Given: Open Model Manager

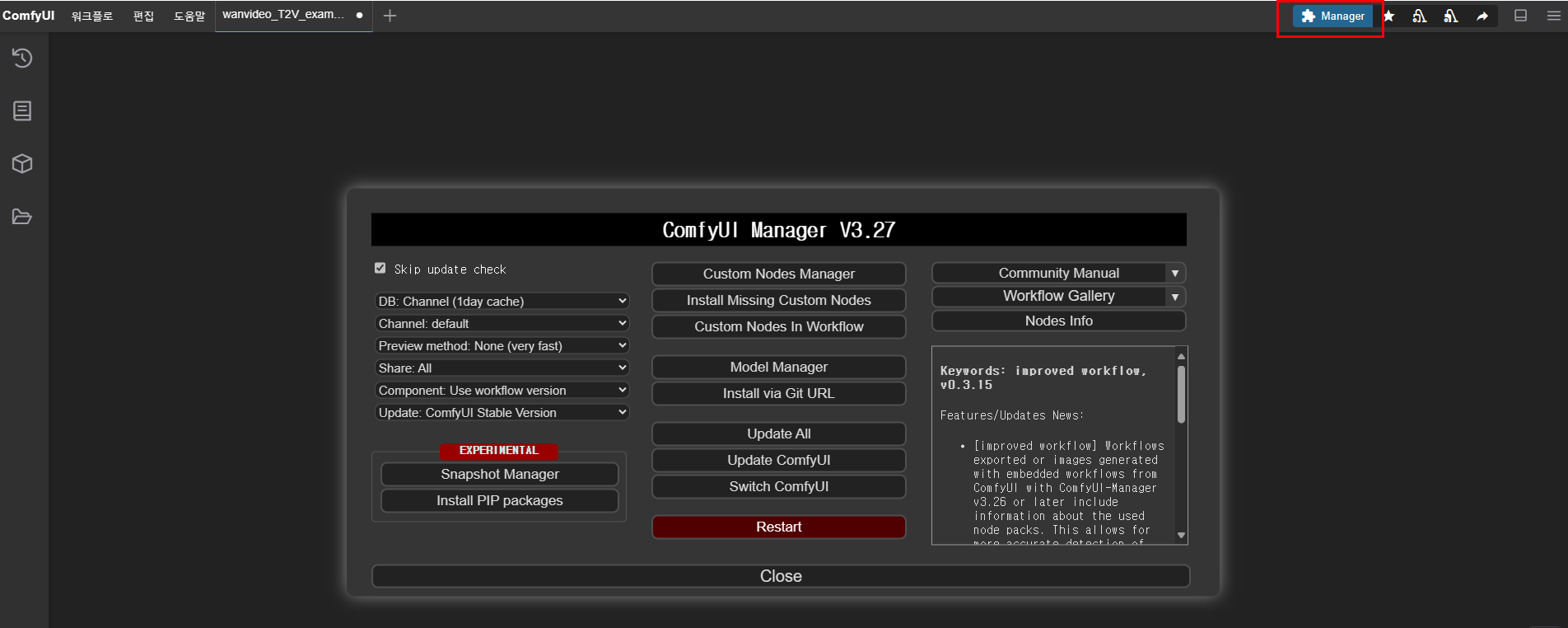Looking at the screenshot, I should [779, 367].
